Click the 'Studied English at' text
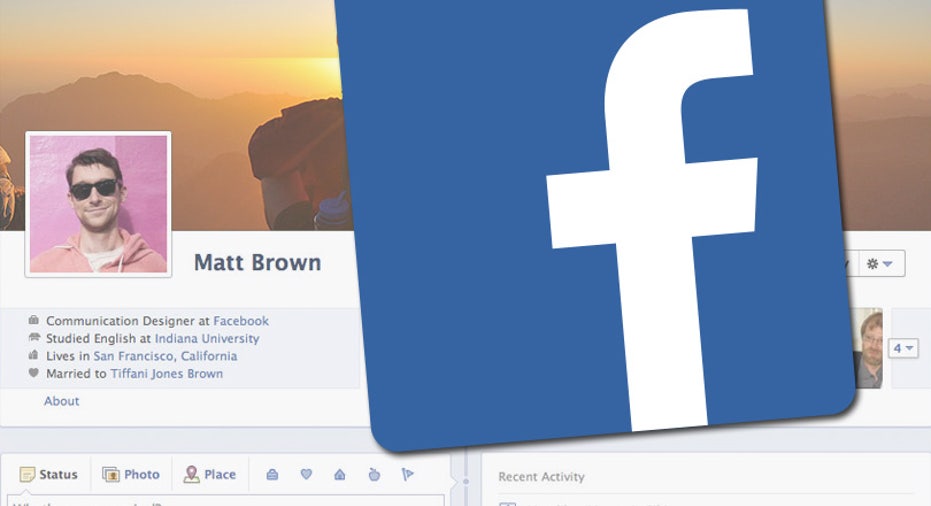Screen dimensions: 931x506 (x=99, y=339)
